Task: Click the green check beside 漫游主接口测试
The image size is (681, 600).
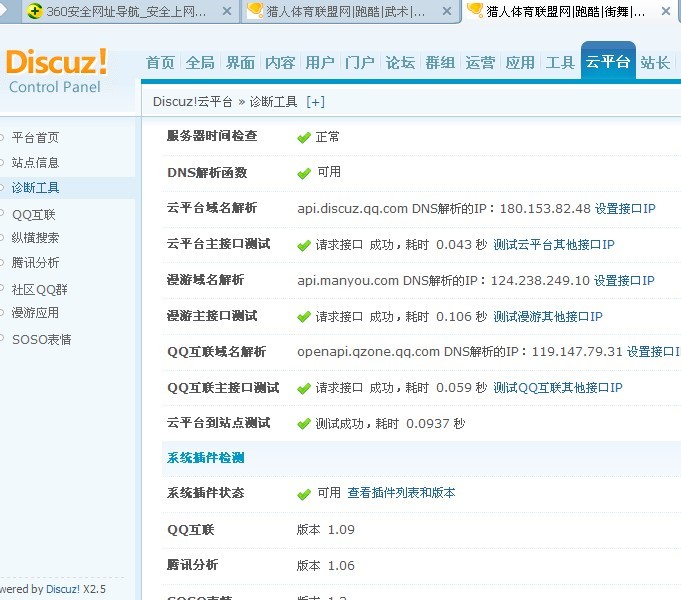Action: pyautogui.click(x=304, y=317)
